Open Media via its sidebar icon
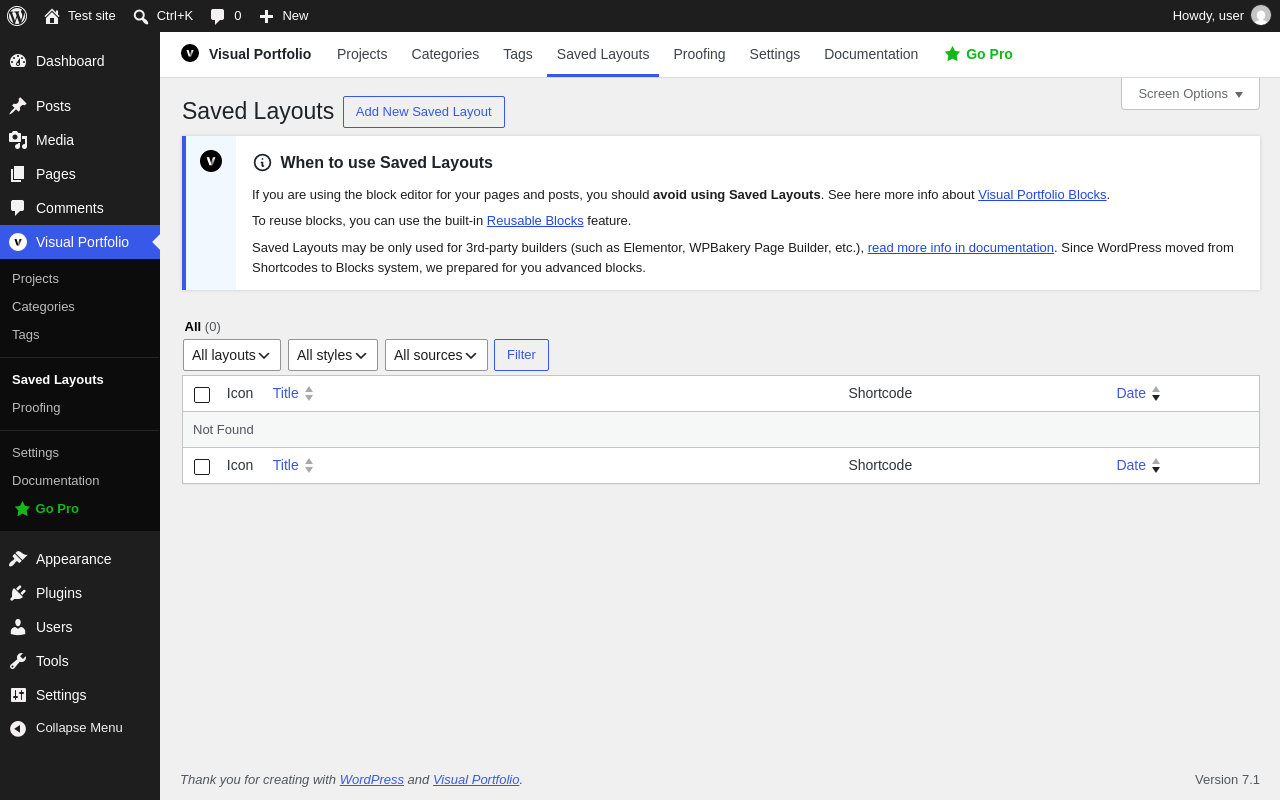Image resolution: width=1280 pixels, height=800 pixels. (18, 140)
